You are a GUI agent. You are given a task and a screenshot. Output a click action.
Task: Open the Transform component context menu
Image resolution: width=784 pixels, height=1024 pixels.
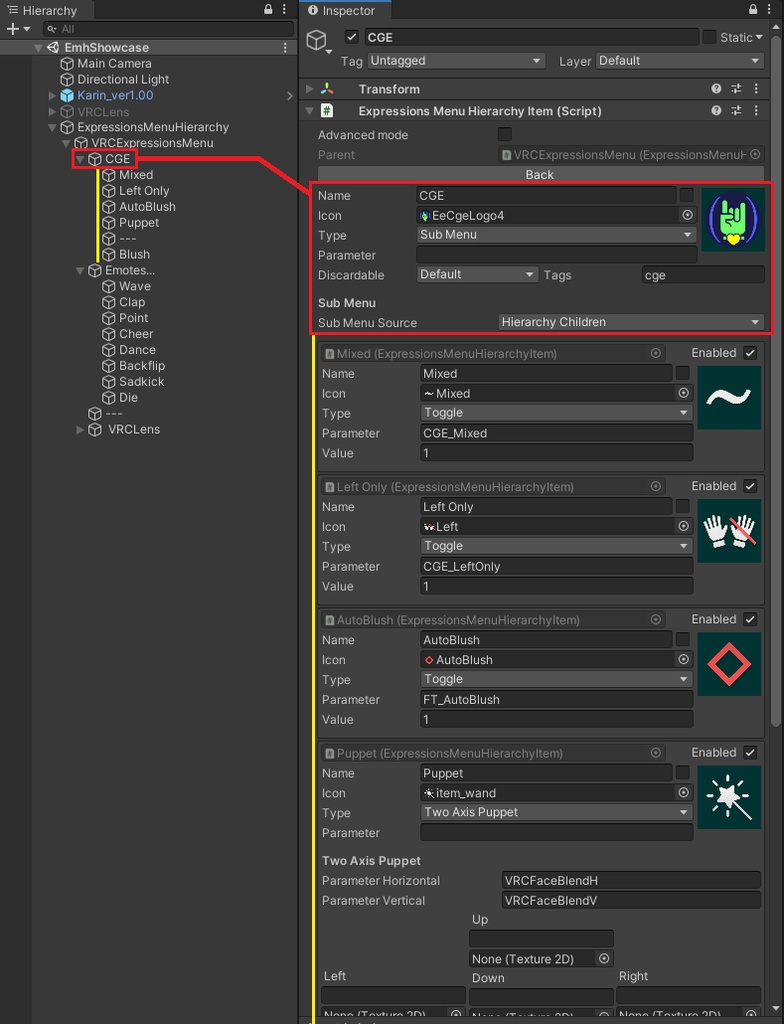coord(757,89)
